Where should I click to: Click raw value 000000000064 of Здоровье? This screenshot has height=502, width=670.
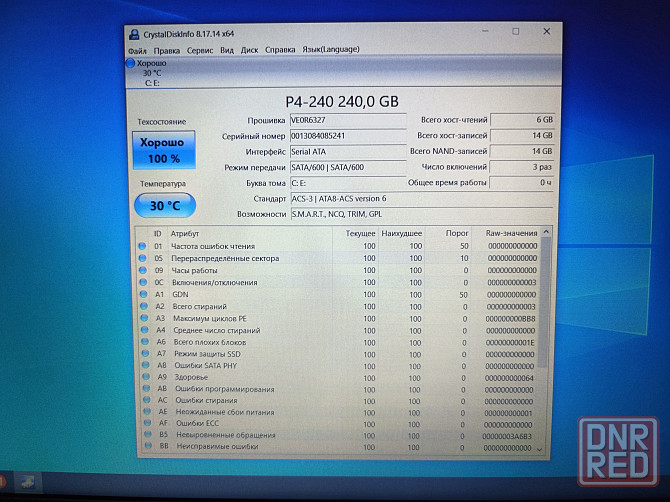(509, 378)
